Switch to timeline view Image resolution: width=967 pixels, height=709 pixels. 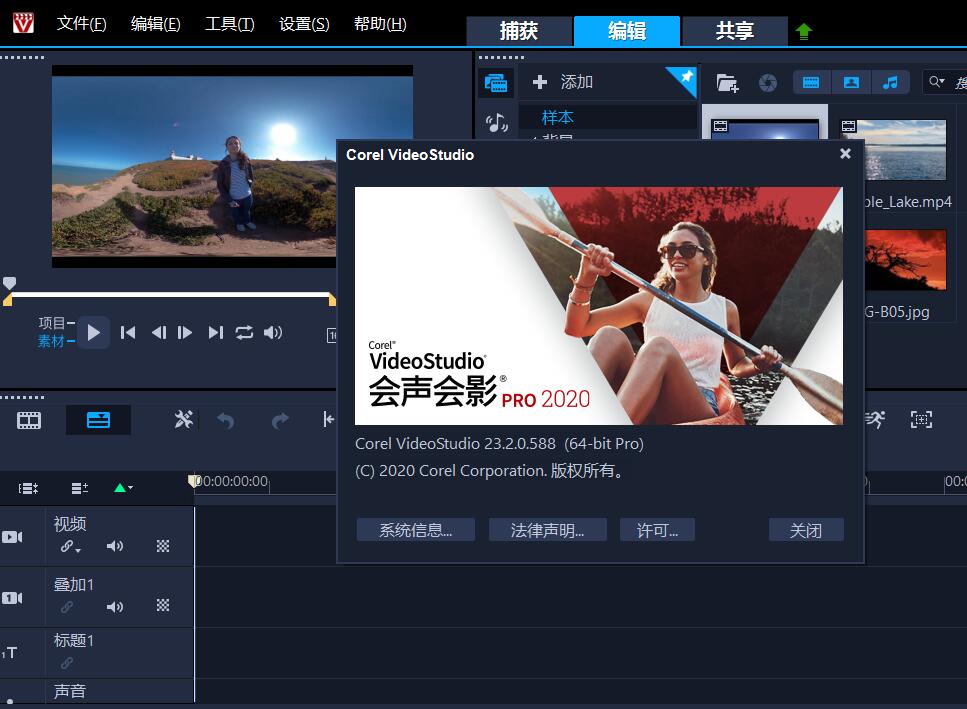click(x=98, y=420)
